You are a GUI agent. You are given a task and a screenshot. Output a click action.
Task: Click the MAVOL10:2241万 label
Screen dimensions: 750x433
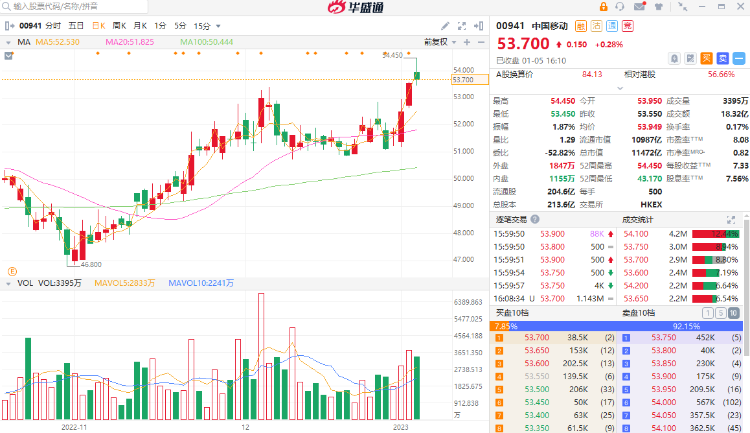coord(201,283)
